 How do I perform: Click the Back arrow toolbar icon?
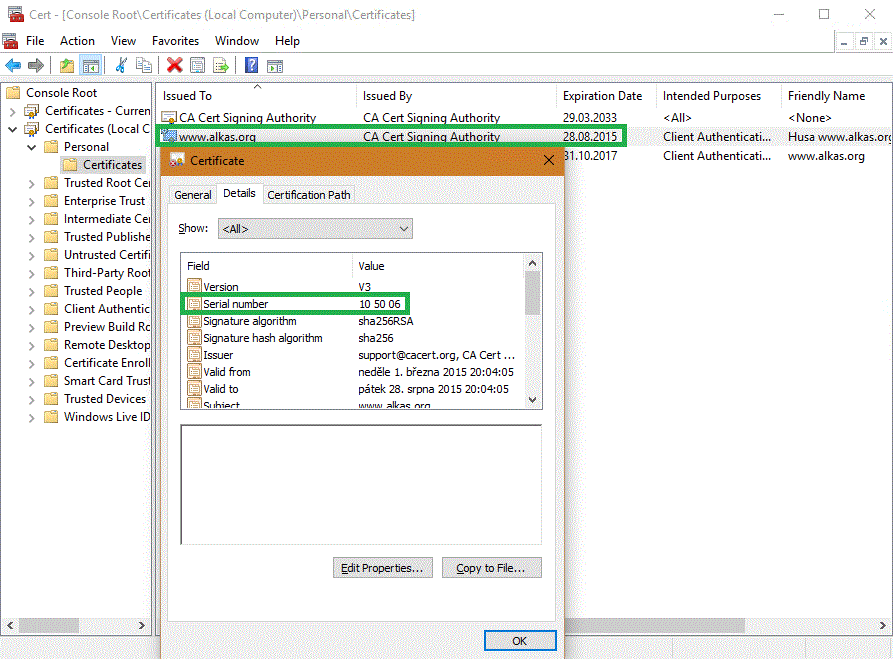[x=13, y=65]
